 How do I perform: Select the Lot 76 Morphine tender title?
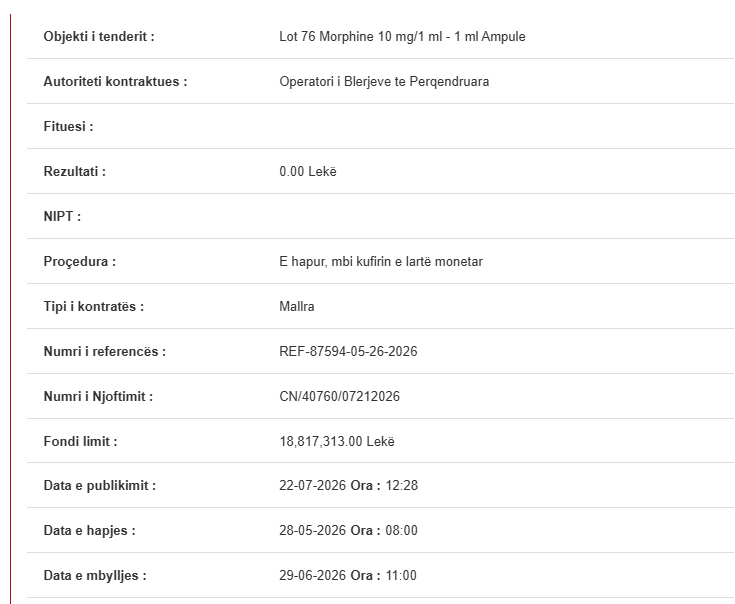402,37
